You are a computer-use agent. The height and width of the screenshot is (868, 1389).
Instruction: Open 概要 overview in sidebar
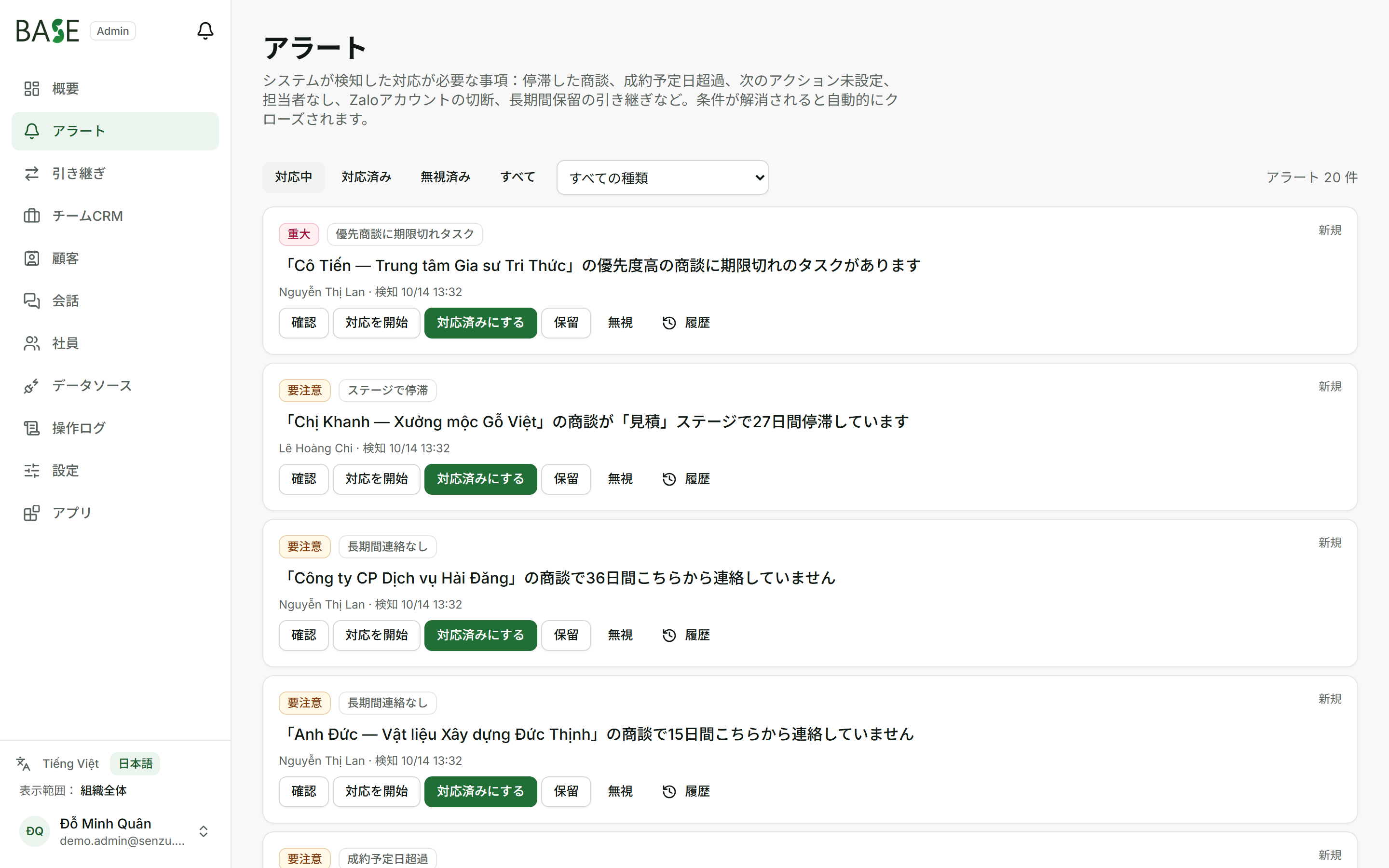coord(115,88)
